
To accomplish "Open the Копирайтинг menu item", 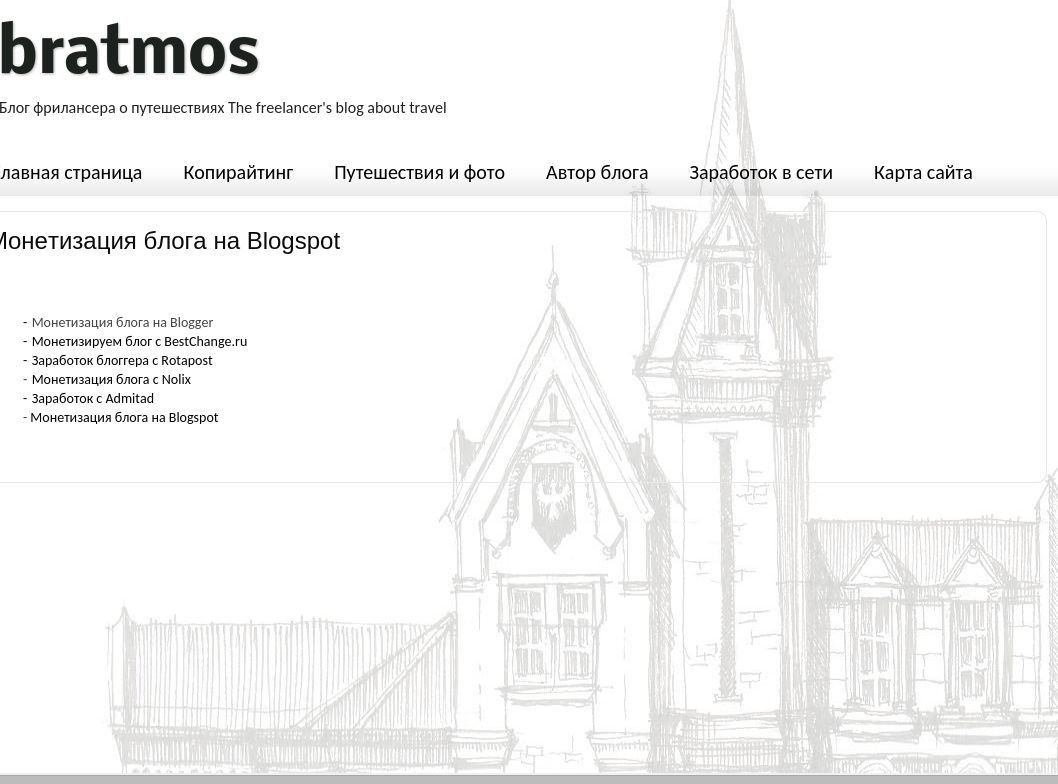I will (x=238, y=173).
